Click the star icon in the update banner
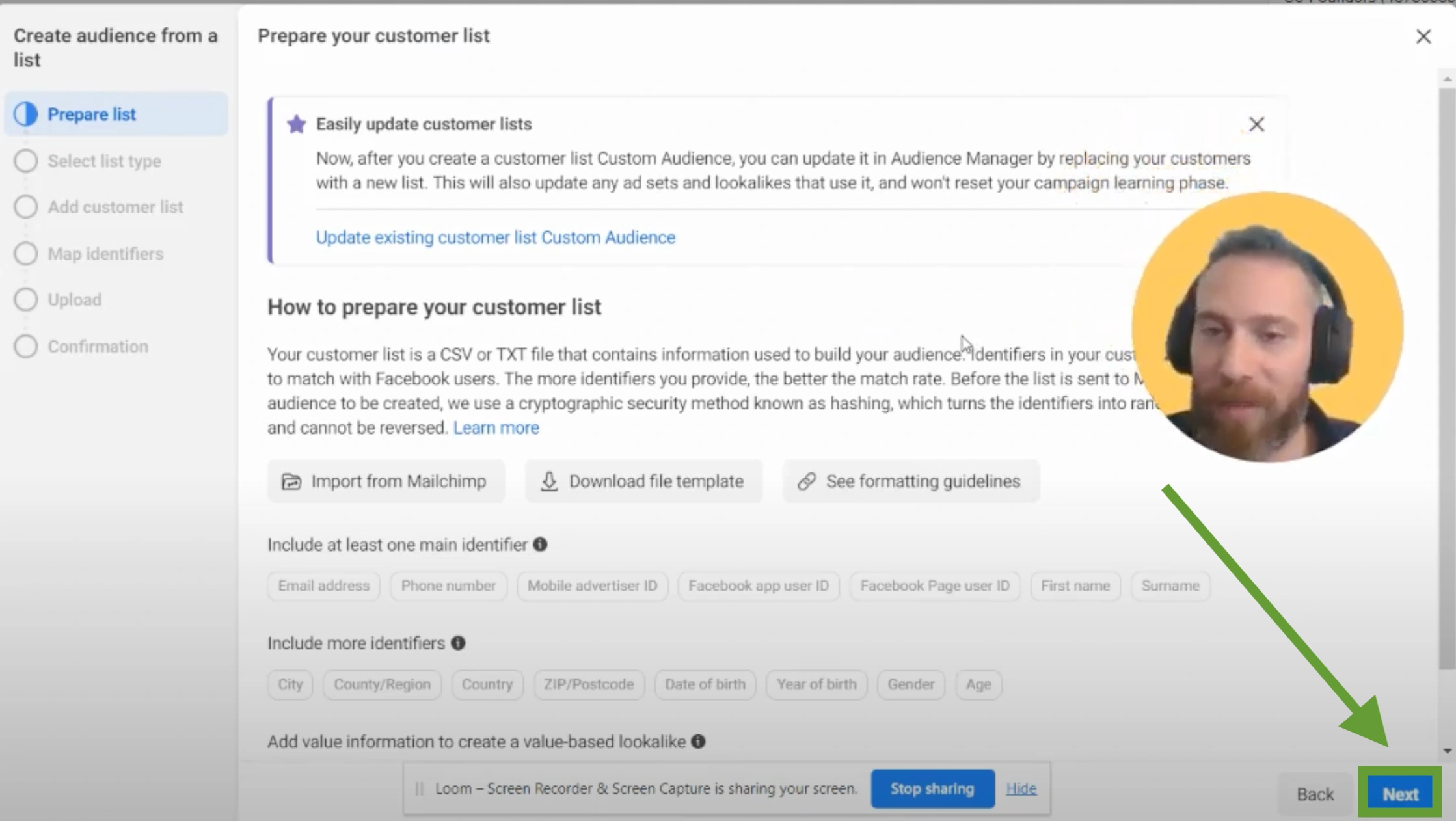1456x821 pixels. click(296, 124)
